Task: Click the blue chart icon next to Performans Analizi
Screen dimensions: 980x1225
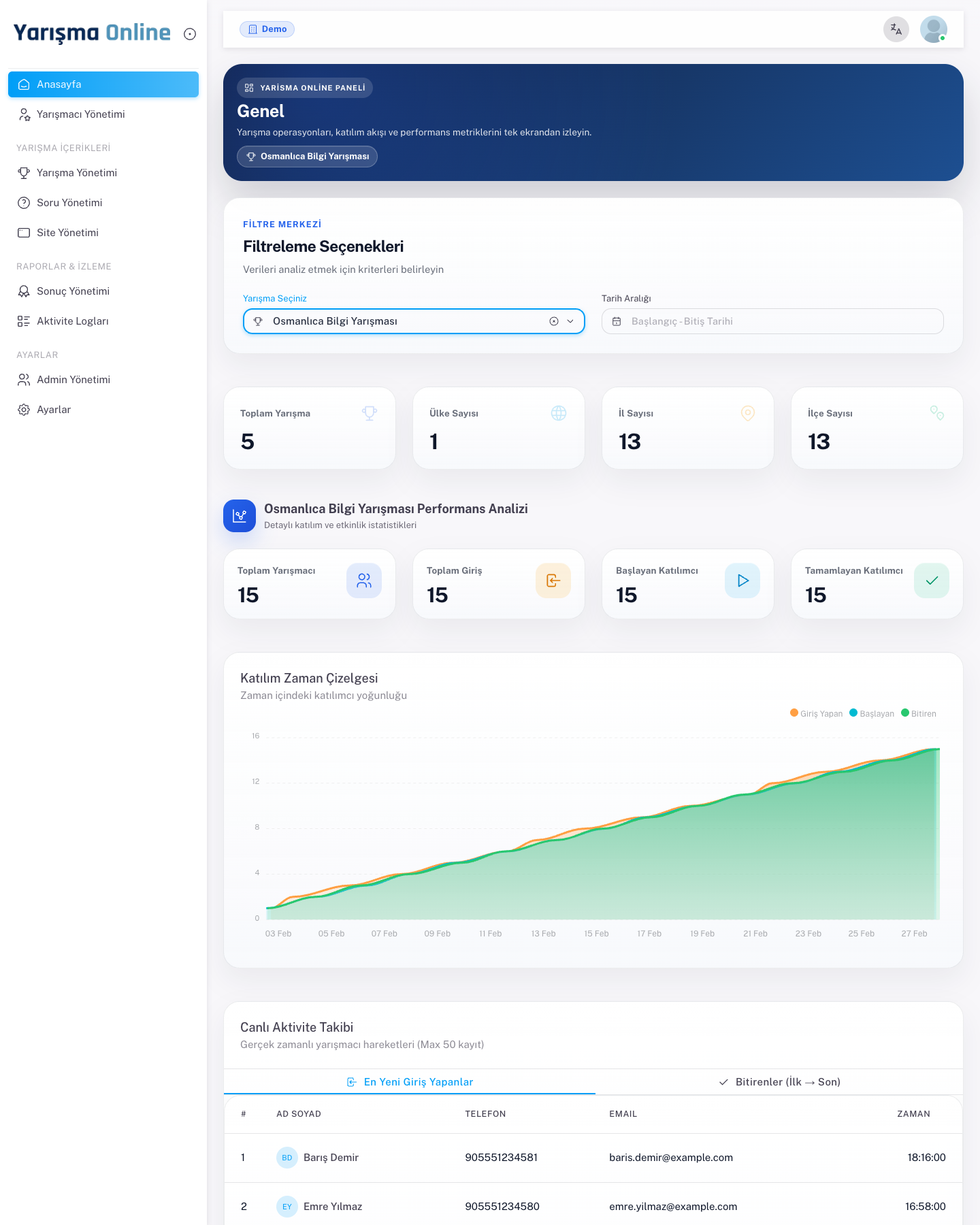Action: tap(240, 516)
